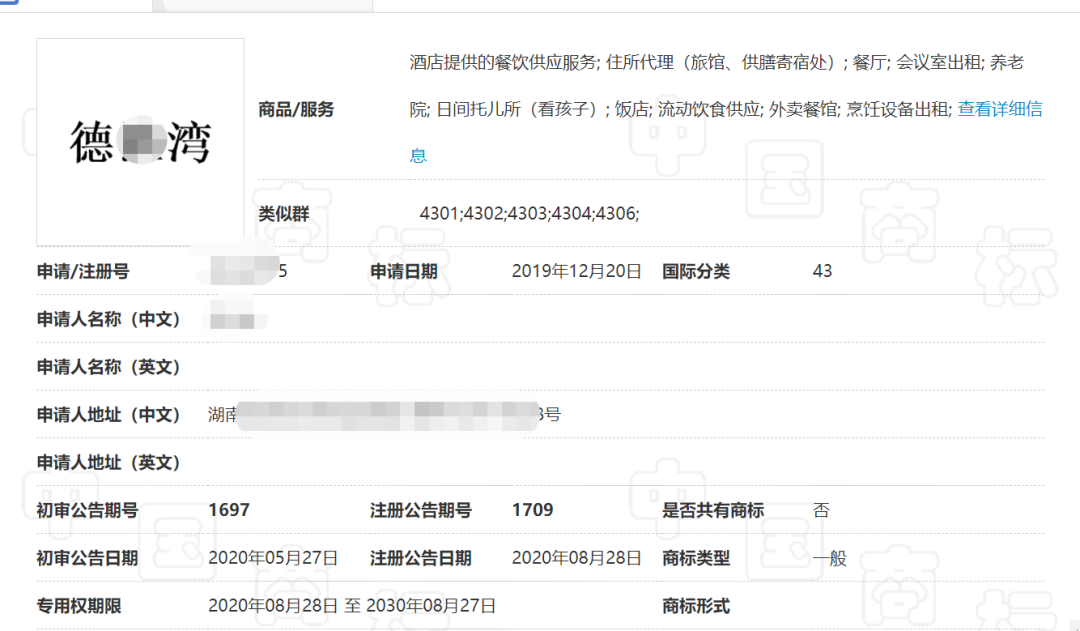This screenshot has height=631, width=1080.
Task: Select the 商品/服务 label
Action: (x=296, y=110)
